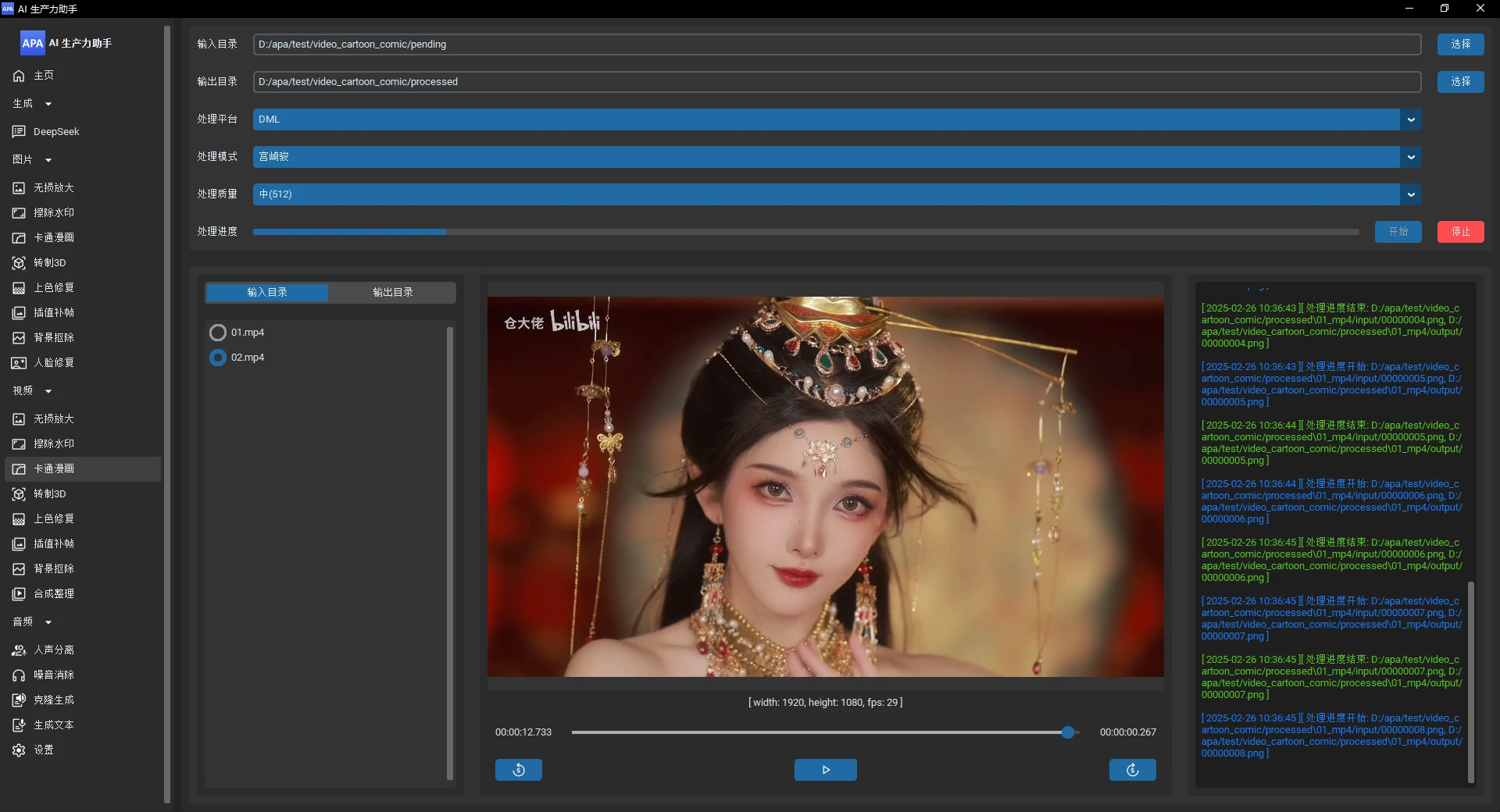The width and height of the screenshot is (1500, 812).
Task: Open the 人声分离 vocal separation tool
Action: (53, 650)
